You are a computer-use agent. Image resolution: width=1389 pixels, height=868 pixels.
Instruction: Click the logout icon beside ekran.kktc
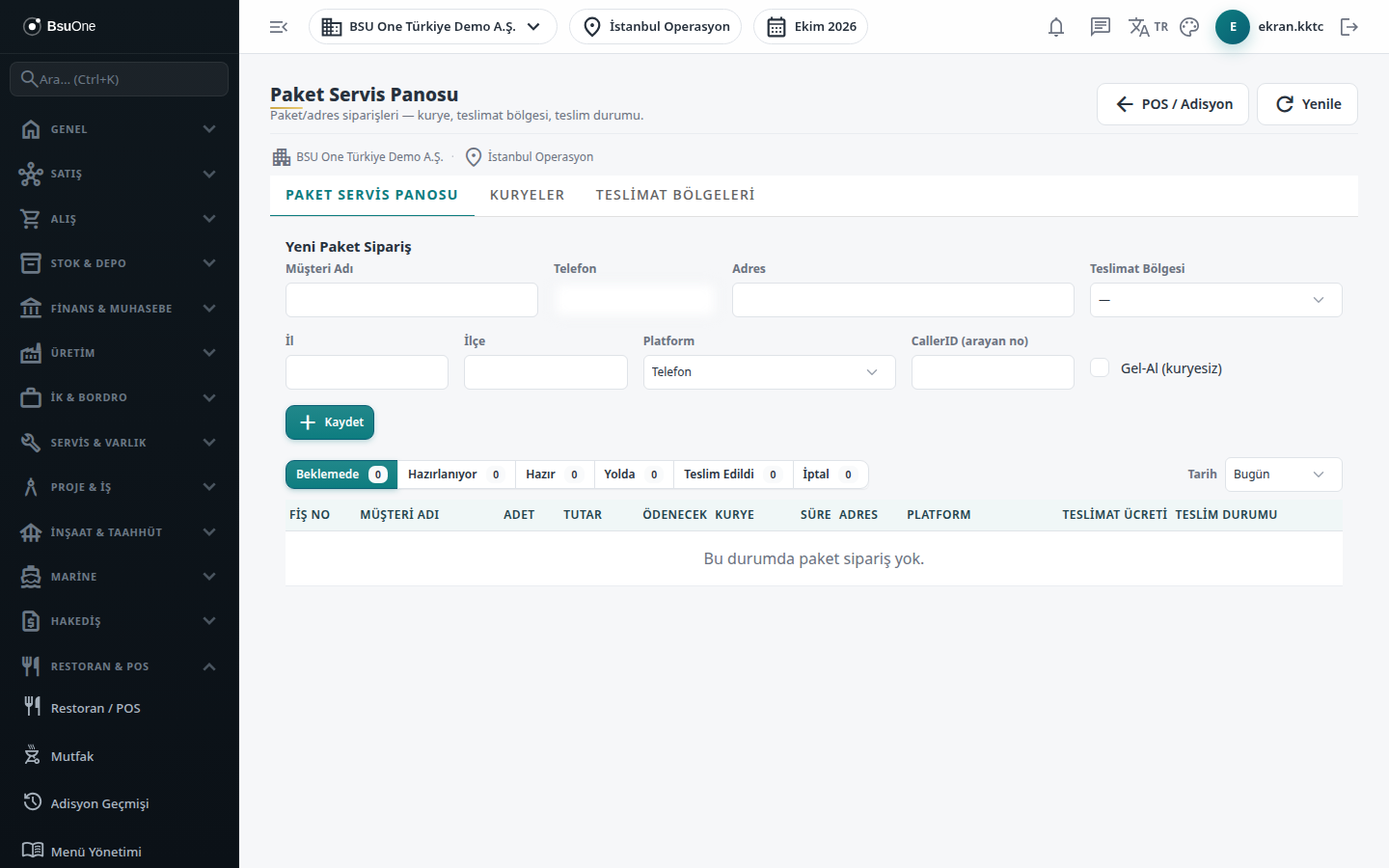[1349, 27]
